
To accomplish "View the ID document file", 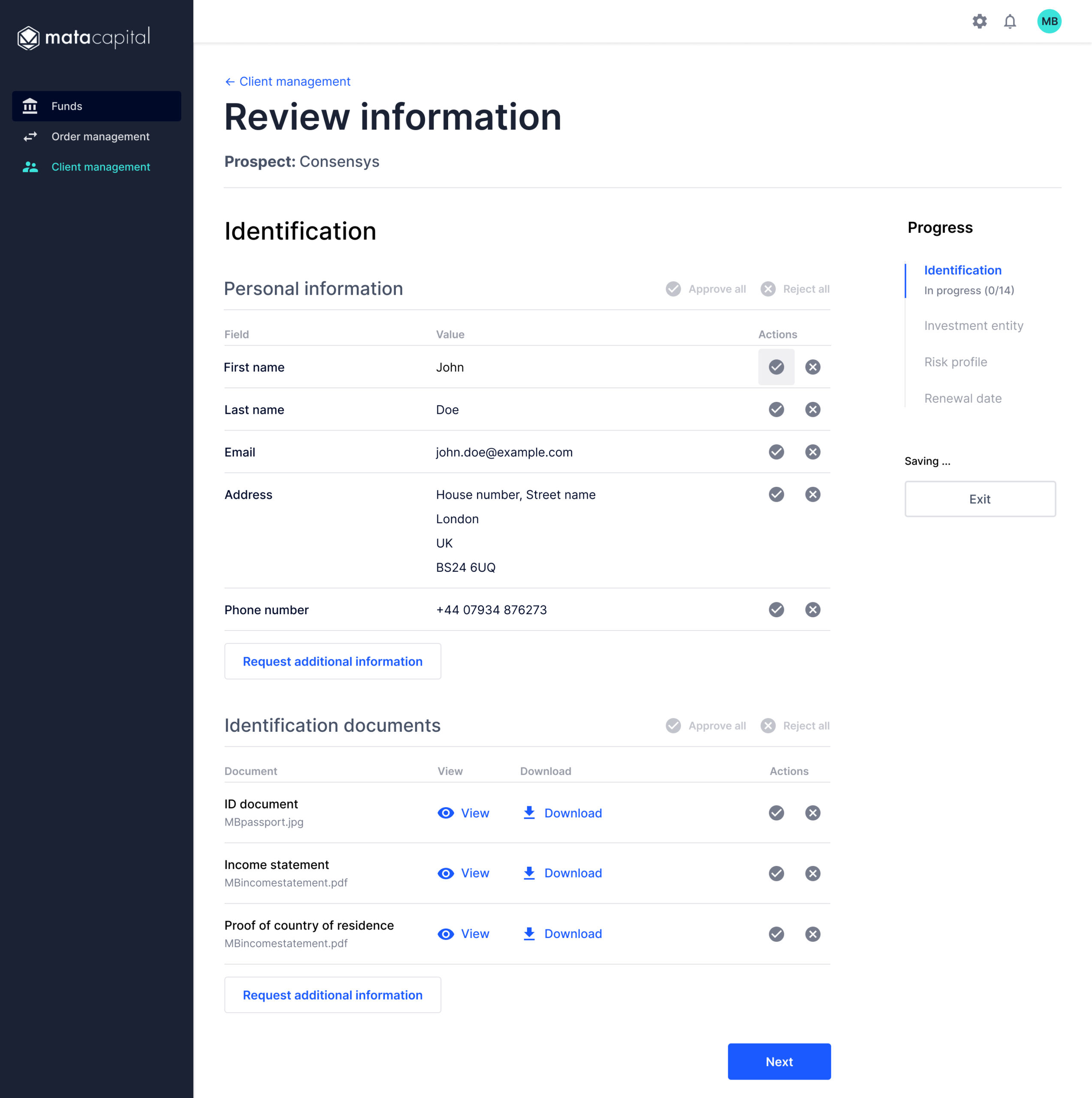I will coord(463,813).
